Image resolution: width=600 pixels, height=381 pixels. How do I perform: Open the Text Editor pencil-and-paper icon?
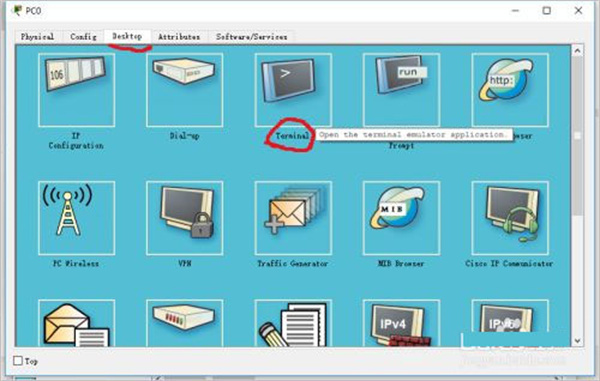pyautogui.click(x=293, y=324)
